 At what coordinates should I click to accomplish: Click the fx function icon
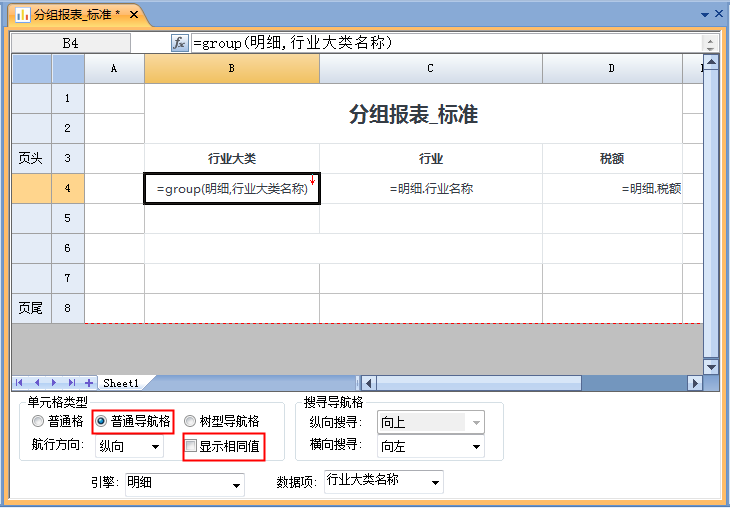[x=180, y=43]
